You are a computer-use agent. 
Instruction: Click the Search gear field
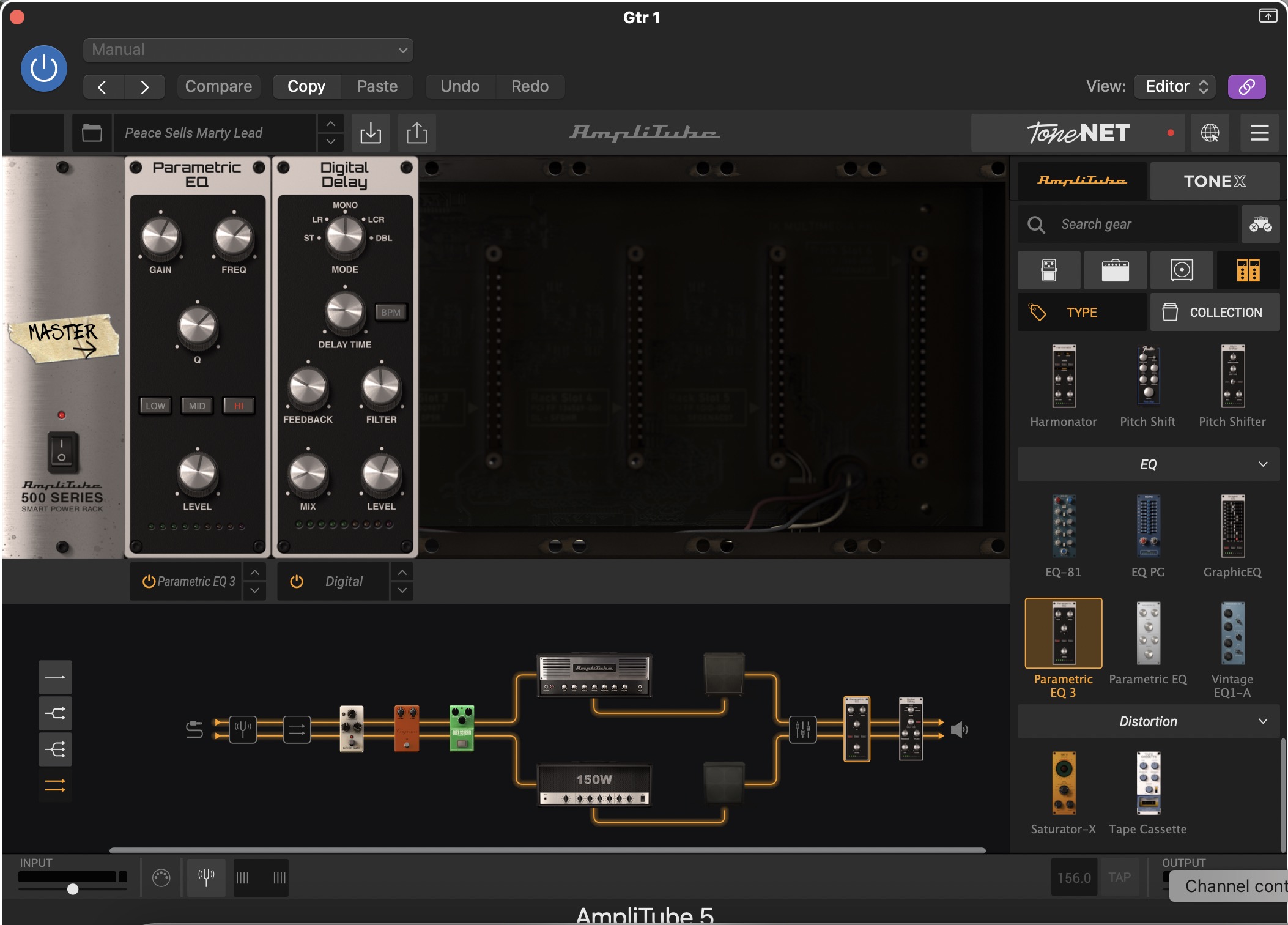tap(1128, 225)
